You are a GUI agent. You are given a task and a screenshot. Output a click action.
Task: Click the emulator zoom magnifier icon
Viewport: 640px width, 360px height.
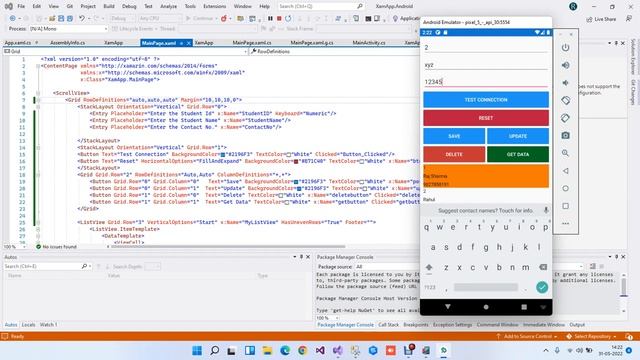point(565,153)
